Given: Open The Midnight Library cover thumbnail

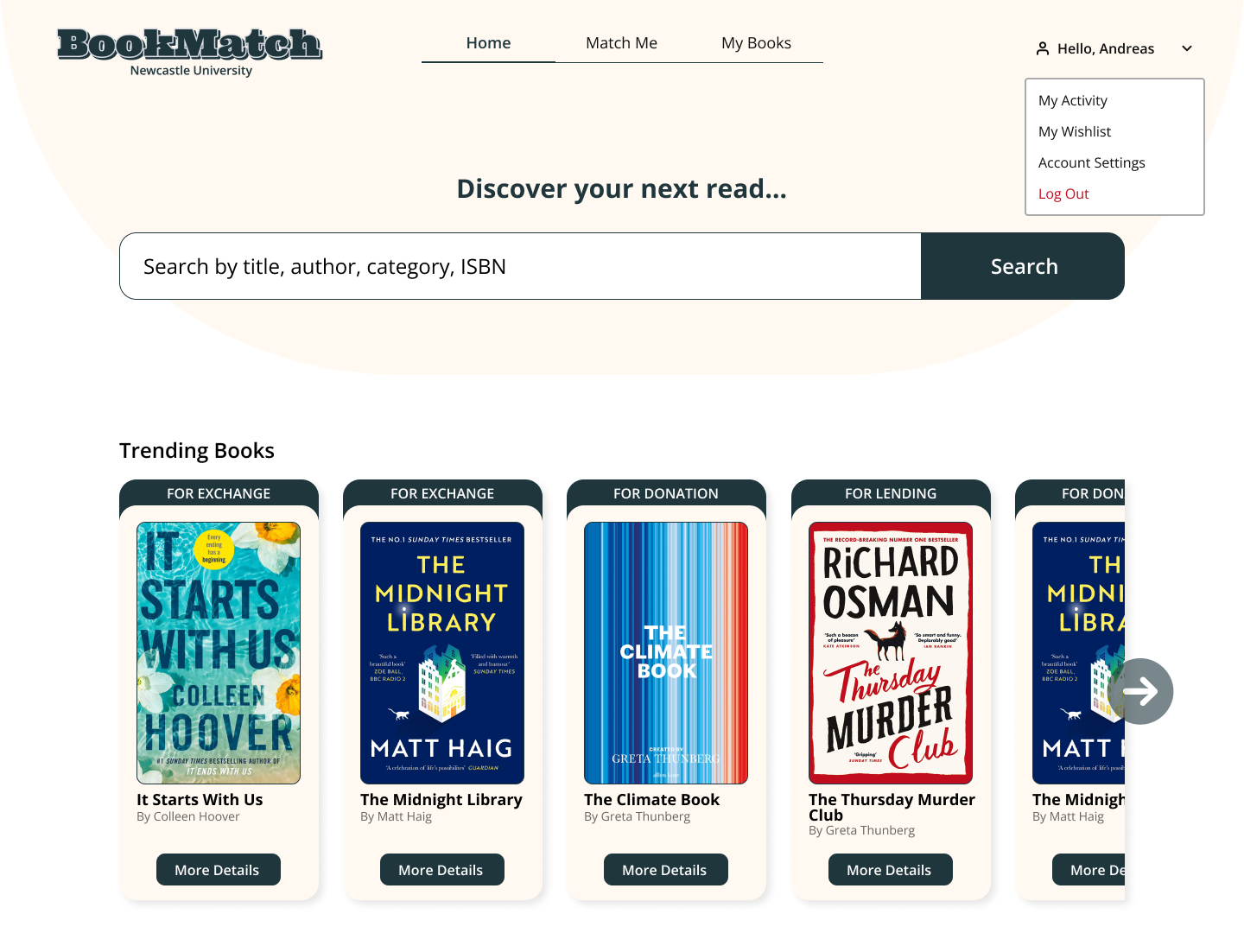Looking at the screenshot, I should click(442, 653).
